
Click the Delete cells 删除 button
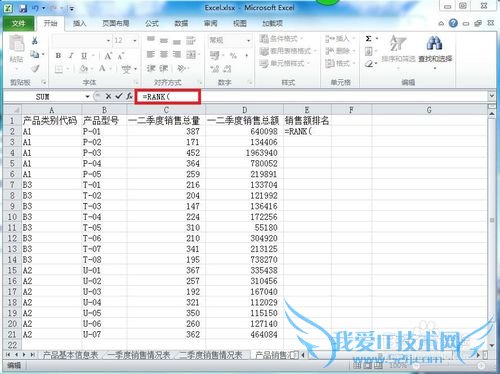[x=340, y=51]
